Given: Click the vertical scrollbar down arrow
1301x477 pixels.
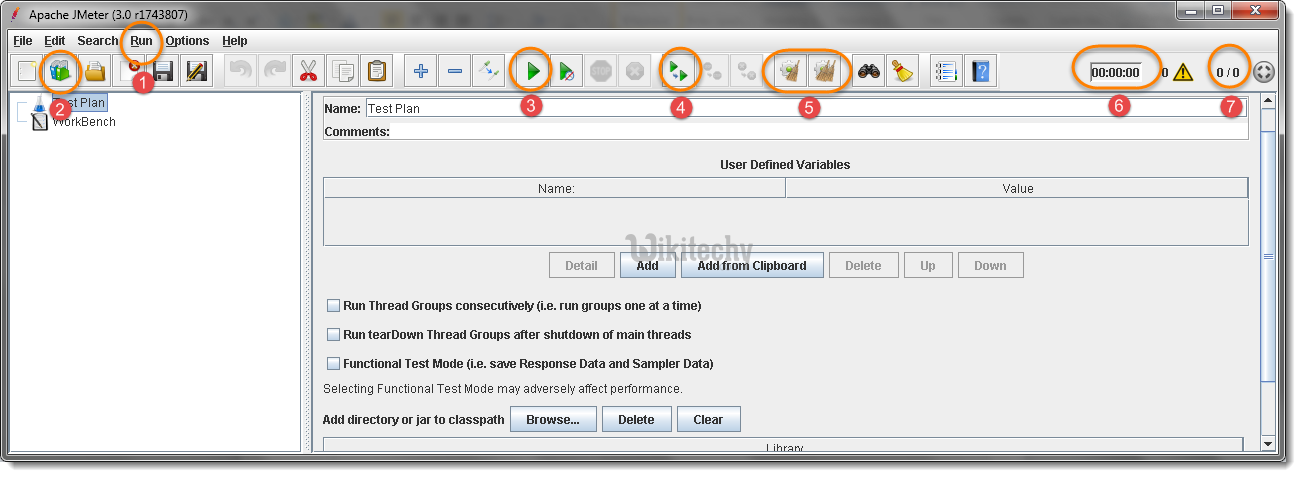Looking at the screenshot, I should (1268, 443).
